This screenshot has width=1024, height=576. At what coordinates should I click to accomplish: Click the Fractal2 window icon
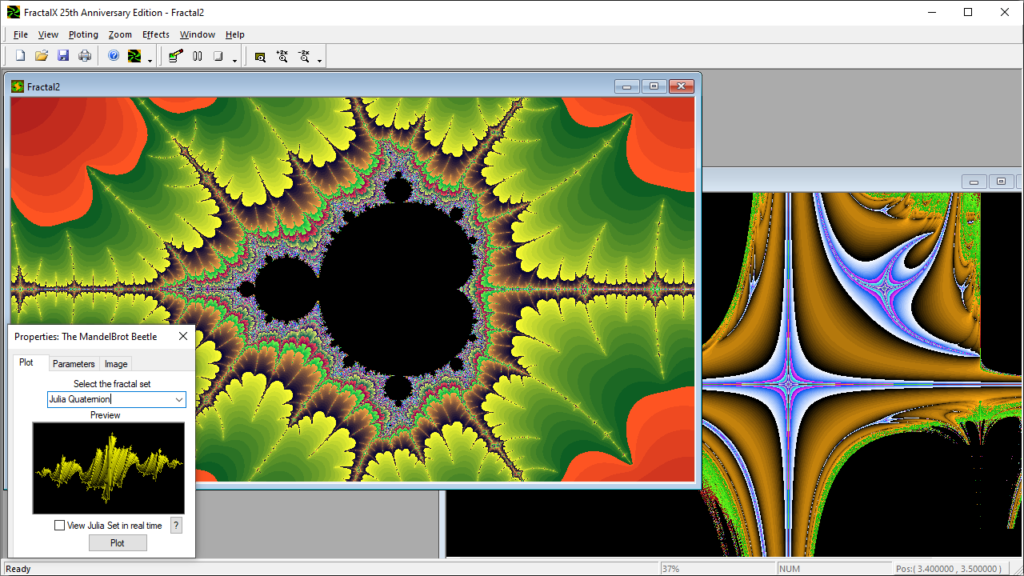click(x=18, y=86)
